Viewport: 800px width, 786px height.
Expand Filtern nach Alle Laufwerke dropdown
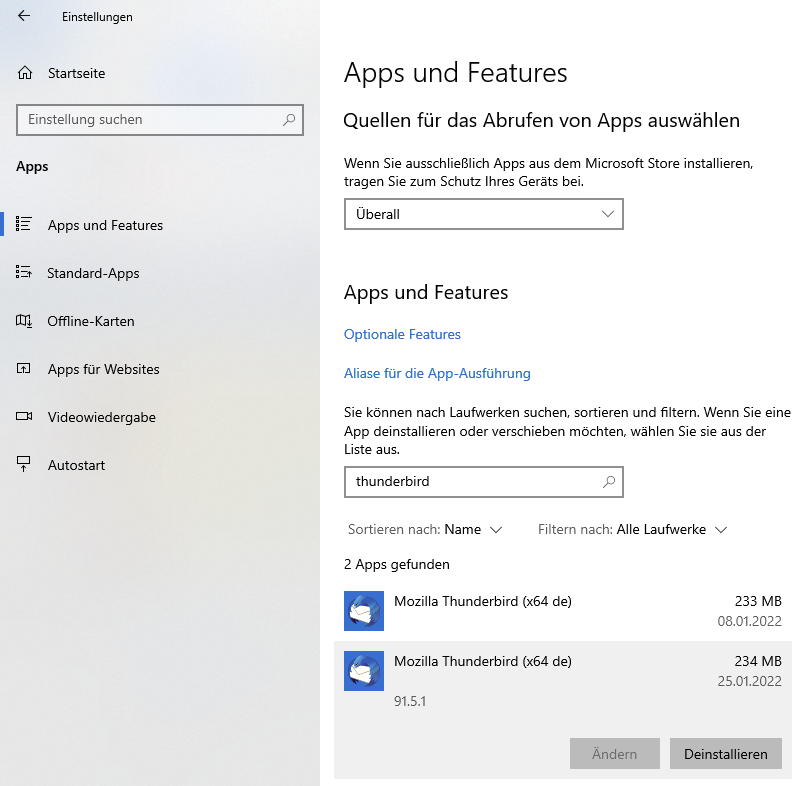(632, 529)
